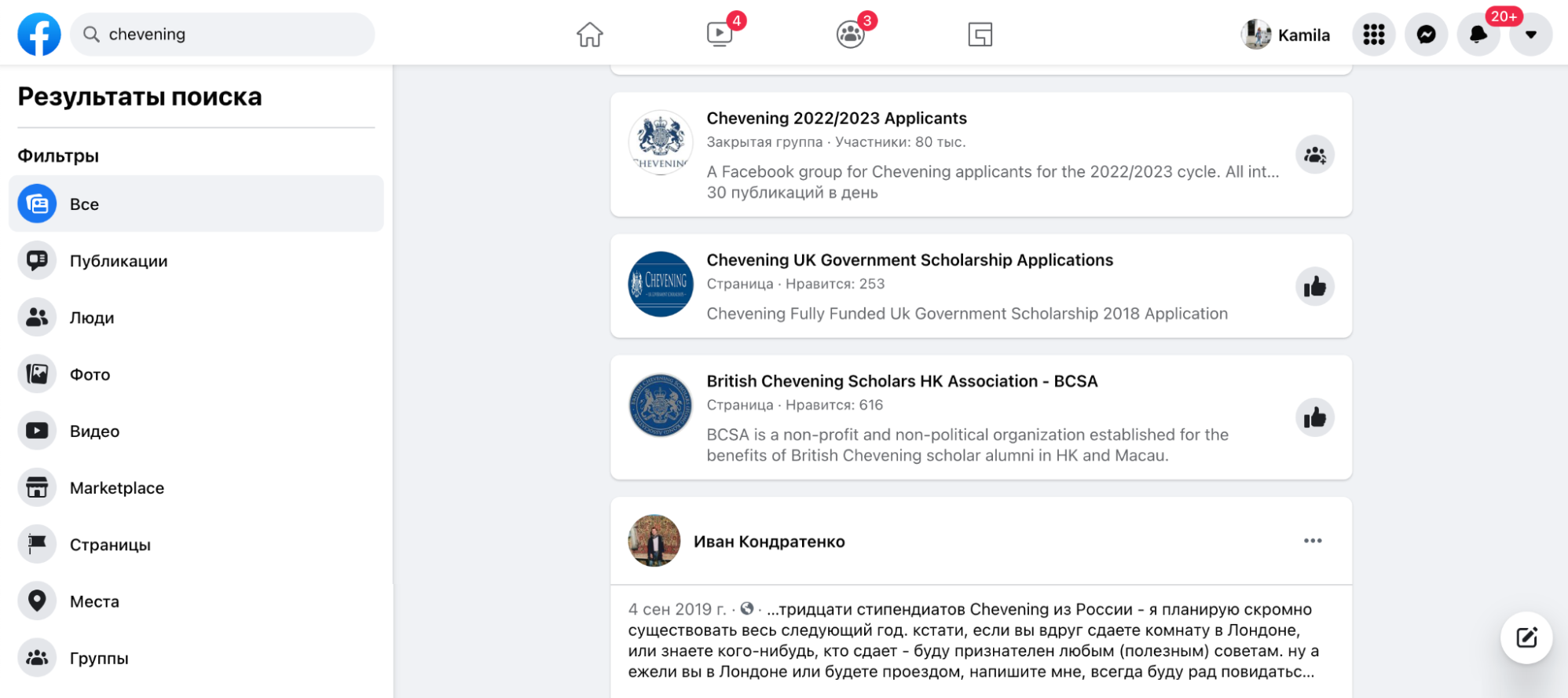Like the BCSA page with thumbs-up
This screenshot has height=698, width=1568.
pos(1315,417)
